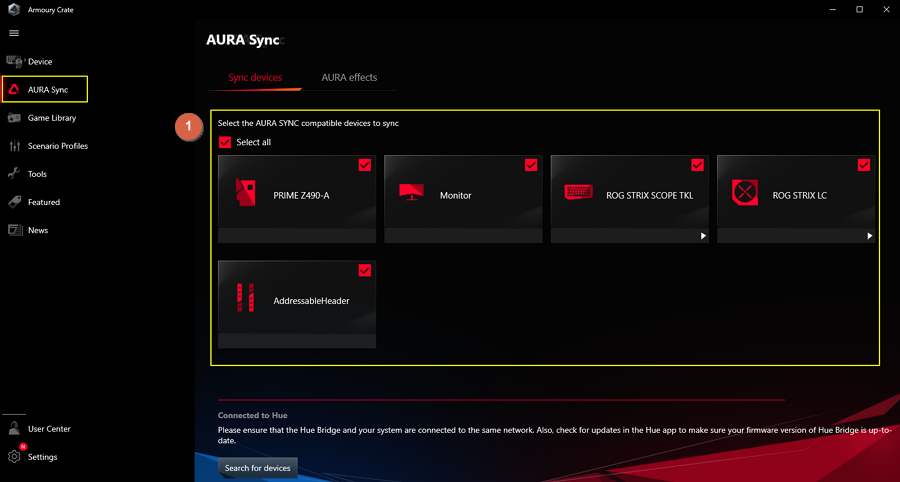Screen dimensions: 900x482
Task: Expand the ROG STRIX LC arrow
Action: coord(870,236)
